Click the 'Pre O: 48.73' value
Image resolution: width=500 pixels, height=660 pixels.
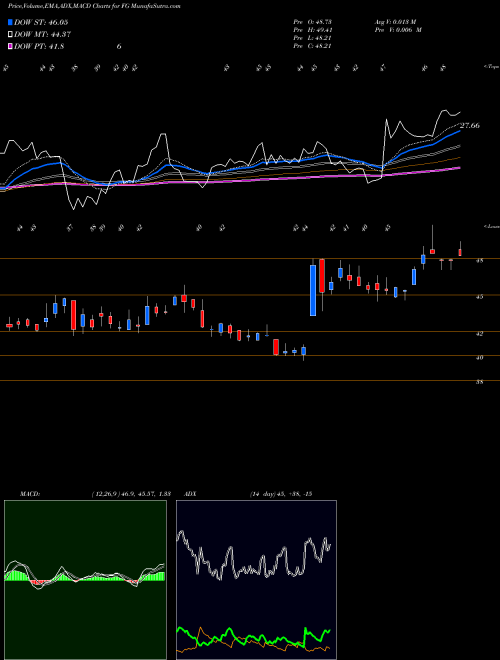pos(313,22)
